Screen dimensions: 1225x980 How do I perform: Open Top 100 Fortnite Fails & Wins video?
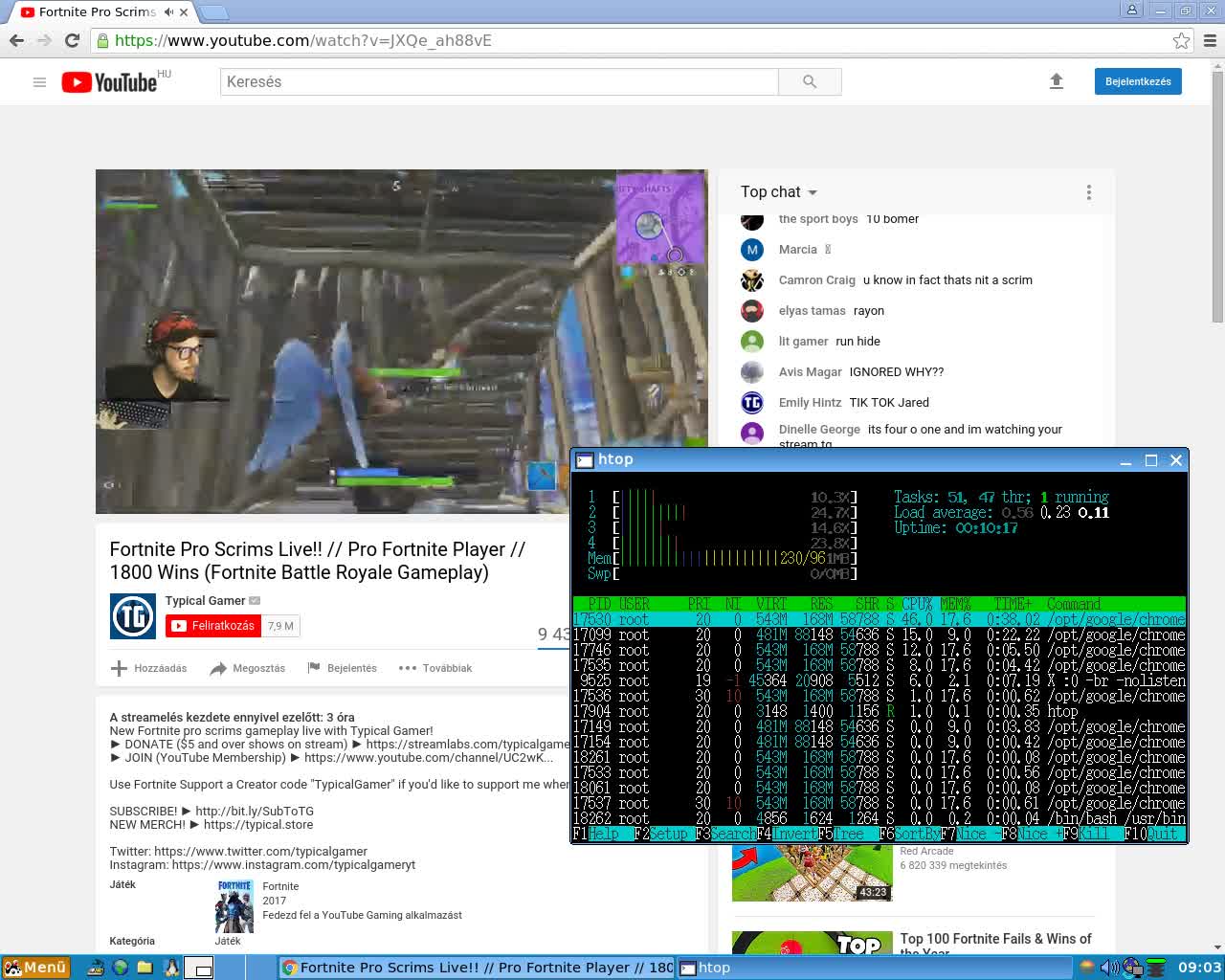pos(995,944)
